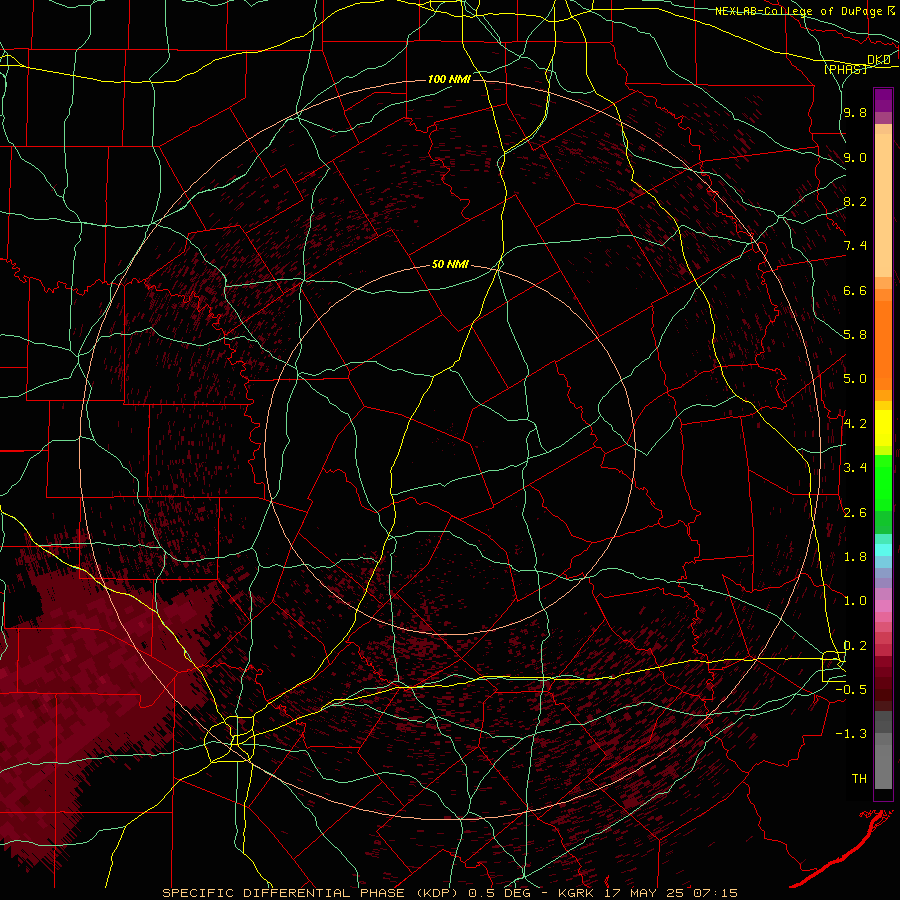This screenshot has height=900, width=900.
Task: Click the 3.4 scale value
Action: pos(855,468)
